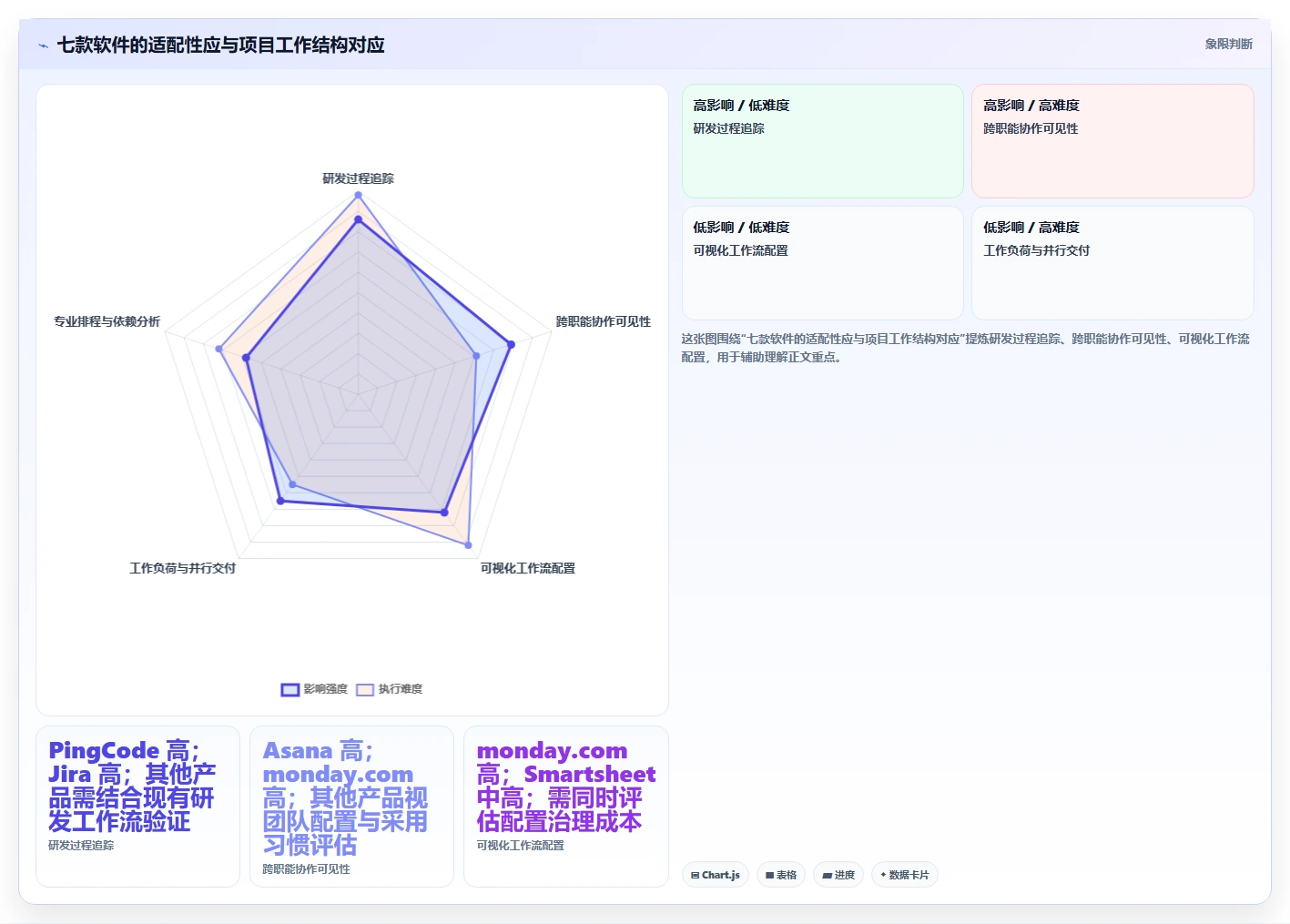Click the 执行难度 legend label
The height and width of the screenshot is (924, 1290).
401,689
